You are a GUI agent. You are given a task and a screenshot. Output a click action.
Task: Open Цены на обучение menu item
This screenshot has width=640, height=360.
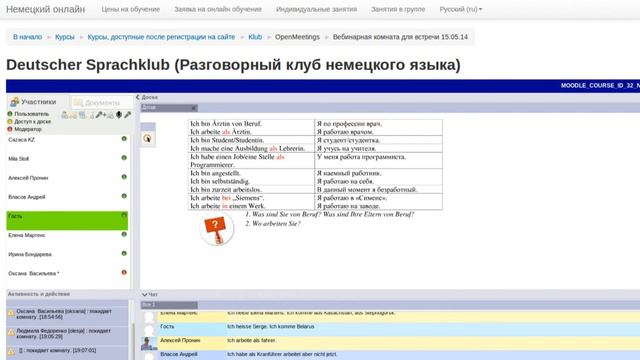pos(131,9)
